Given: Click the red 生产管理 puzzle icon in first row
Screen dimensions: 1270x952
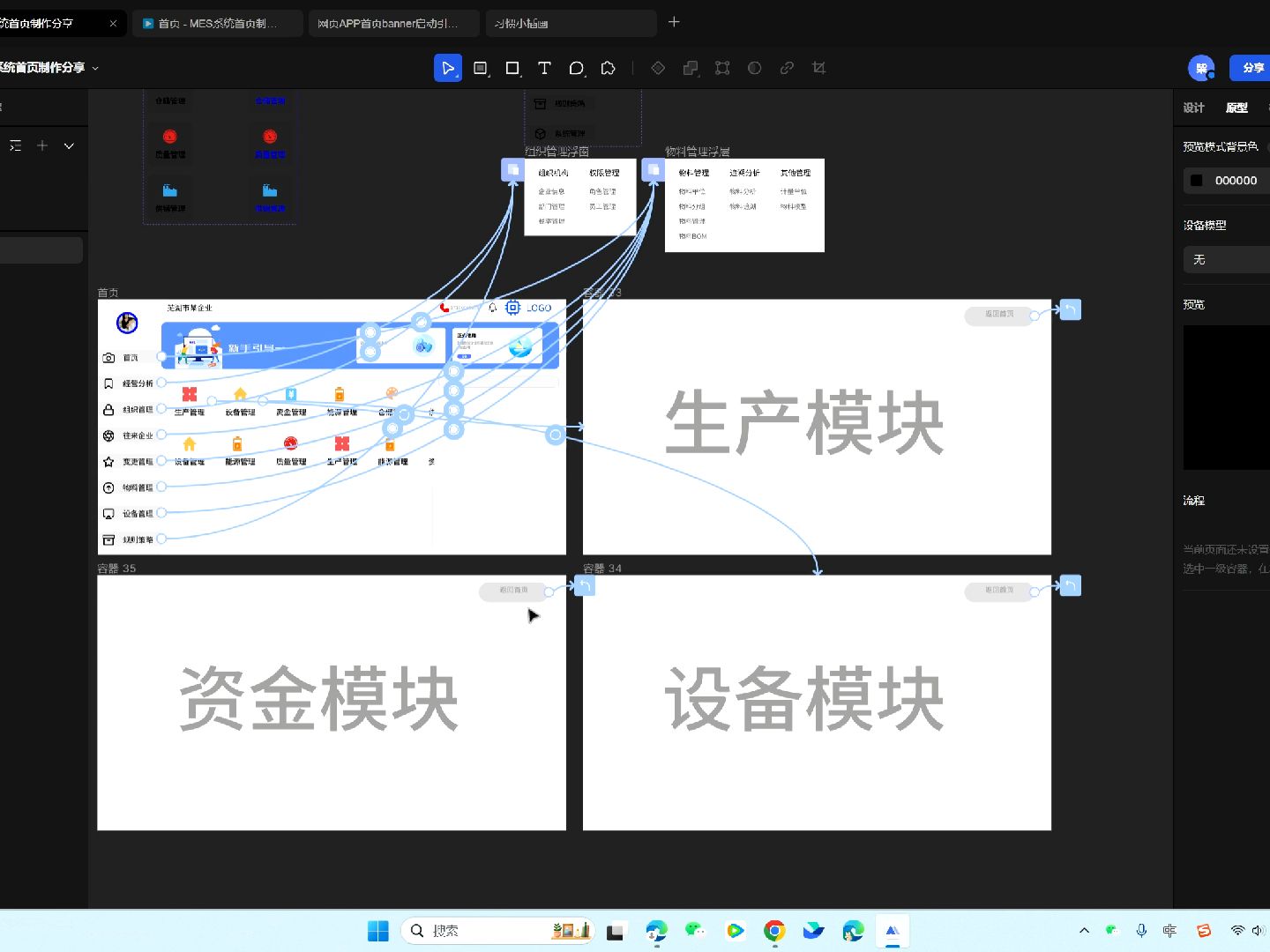Looking at the screenshot, I should tap(189, 394).
